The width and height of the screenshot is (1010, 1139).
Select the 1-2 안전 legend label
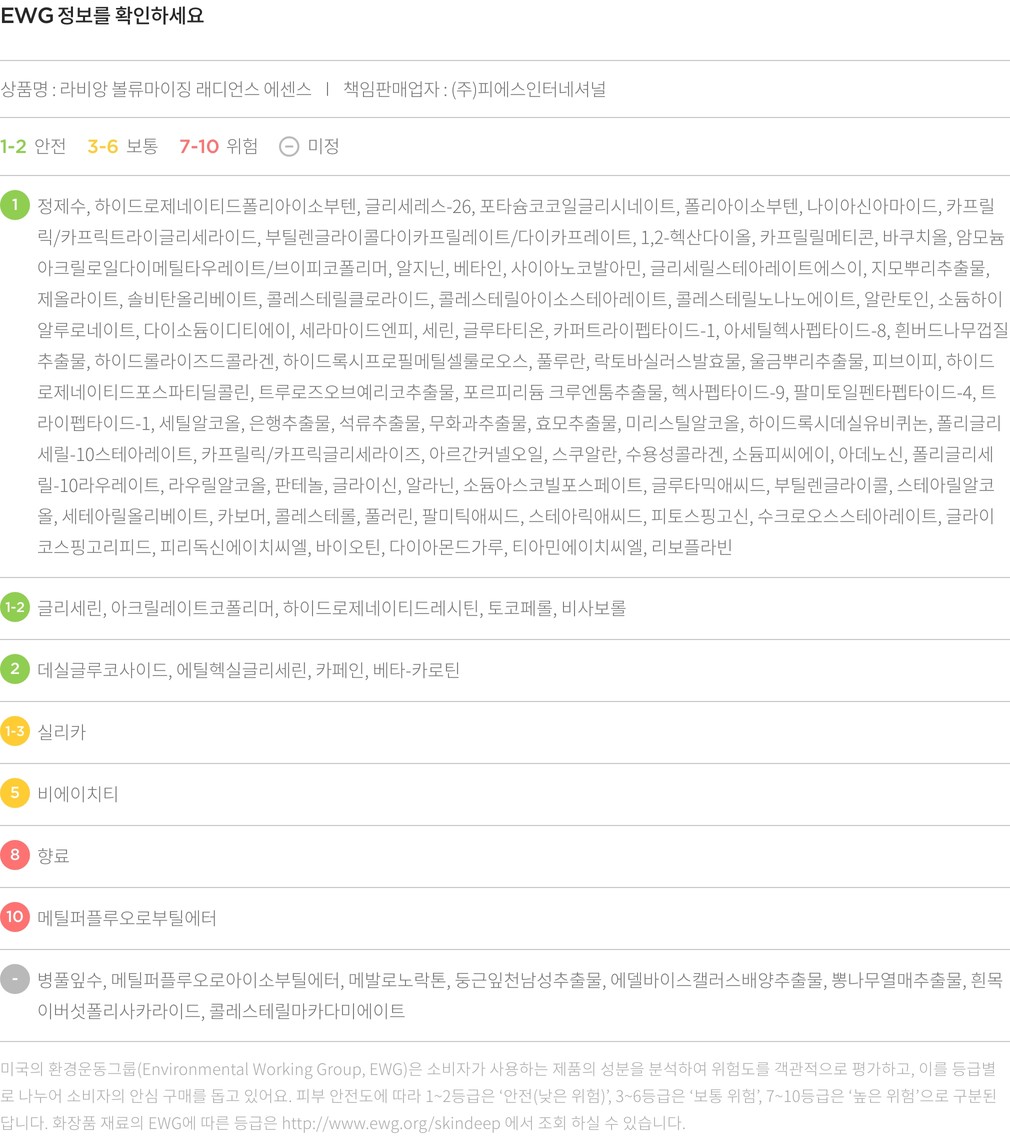[33, 146]
